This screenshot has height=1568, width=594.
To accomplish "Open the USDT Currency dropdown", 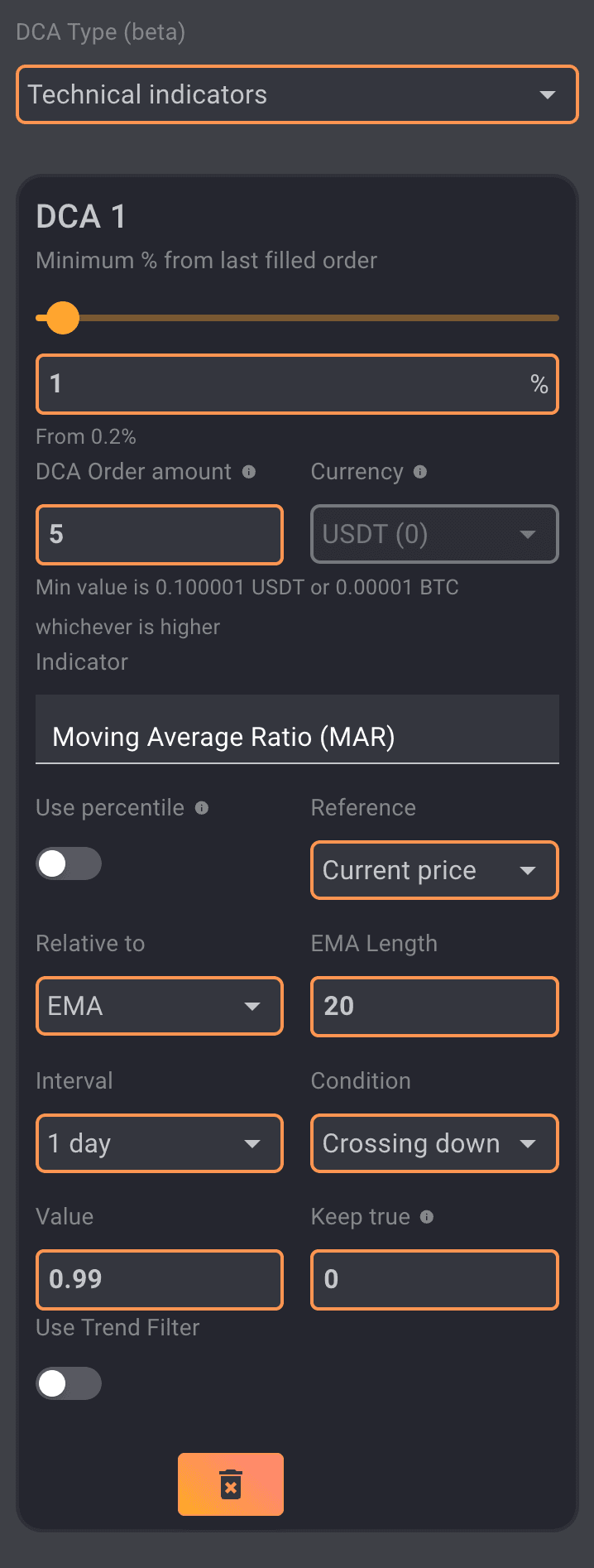I will point(434,535).
